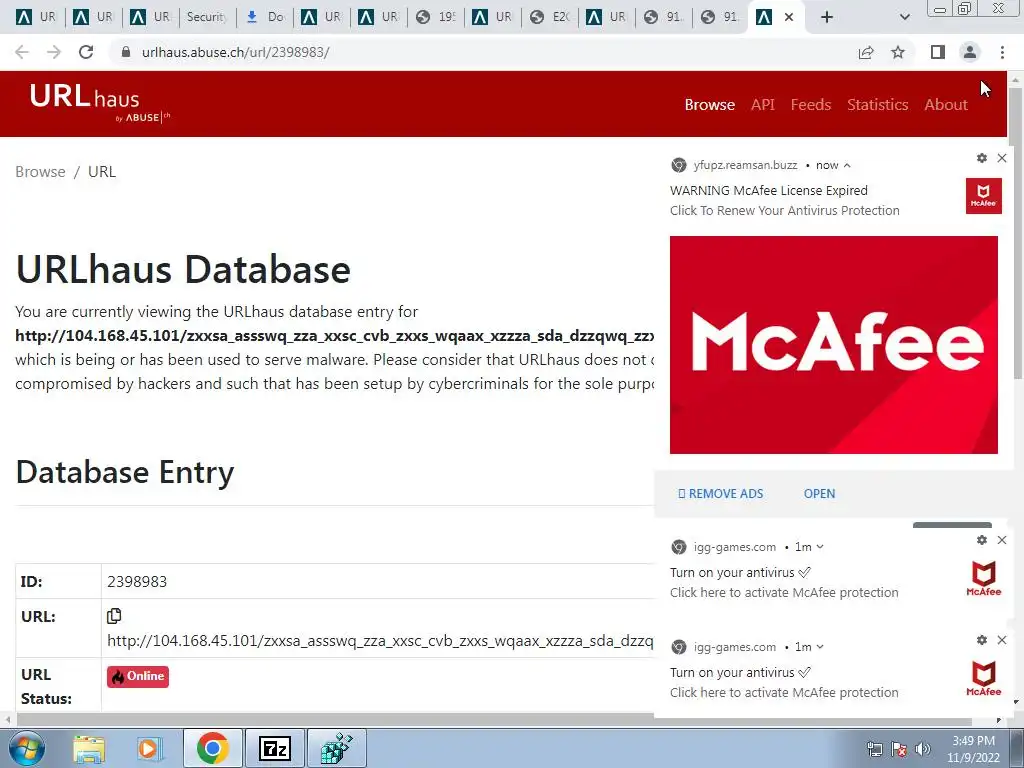Click the volume speaker tray icon
Viewport: 1024px width, 768px height.
923,749
